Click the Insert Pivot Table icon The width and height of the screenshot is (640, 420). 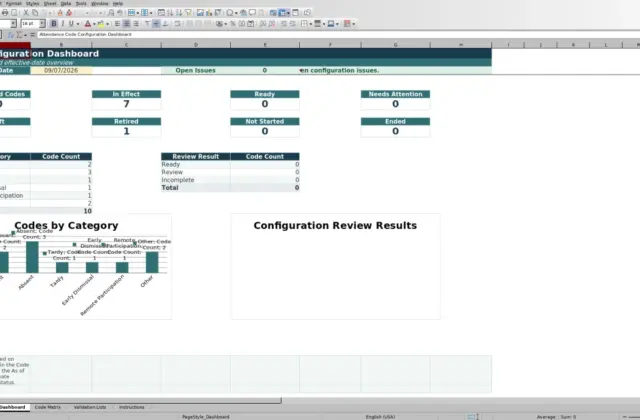click(x=218, y=13)
